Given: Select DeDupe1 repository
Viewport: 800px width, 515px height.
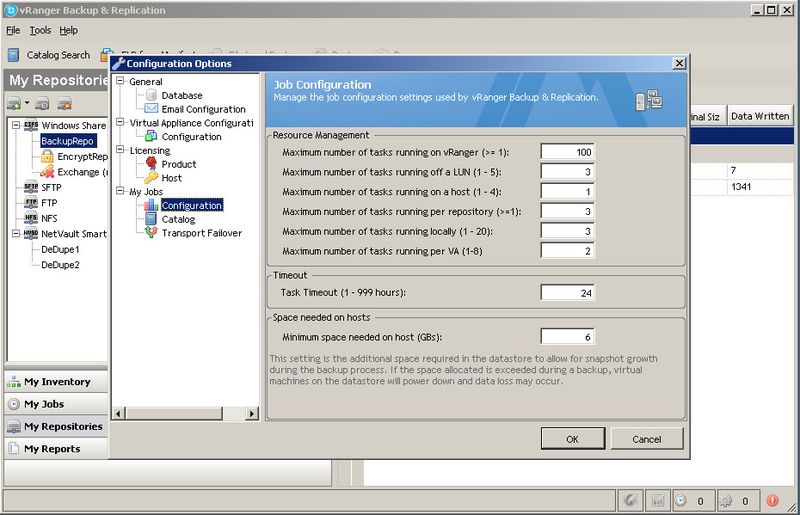Looking at the screenshot, I should tap(60, 249).
